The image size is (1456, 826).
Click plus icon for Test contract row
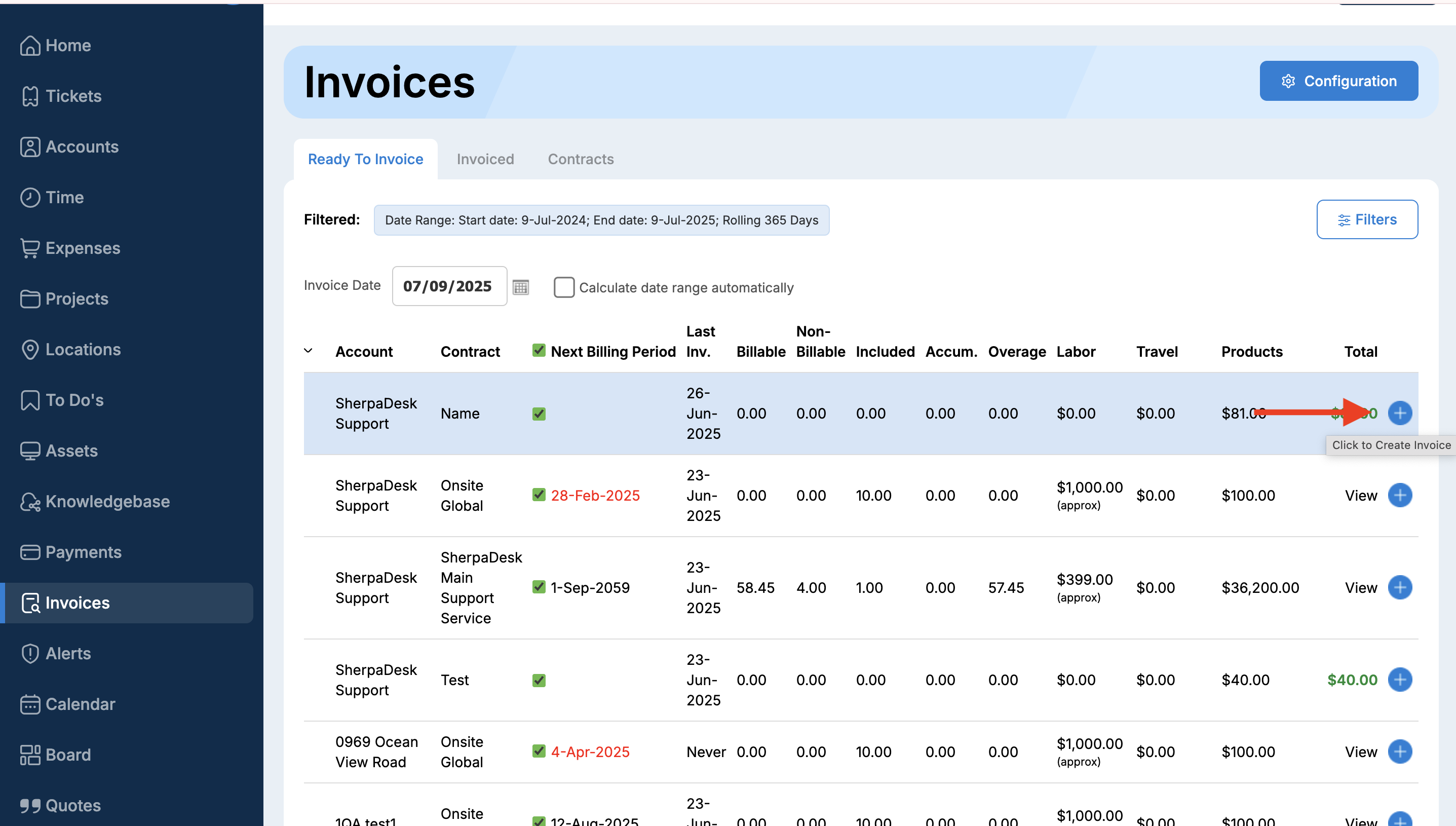(1399, 680)
